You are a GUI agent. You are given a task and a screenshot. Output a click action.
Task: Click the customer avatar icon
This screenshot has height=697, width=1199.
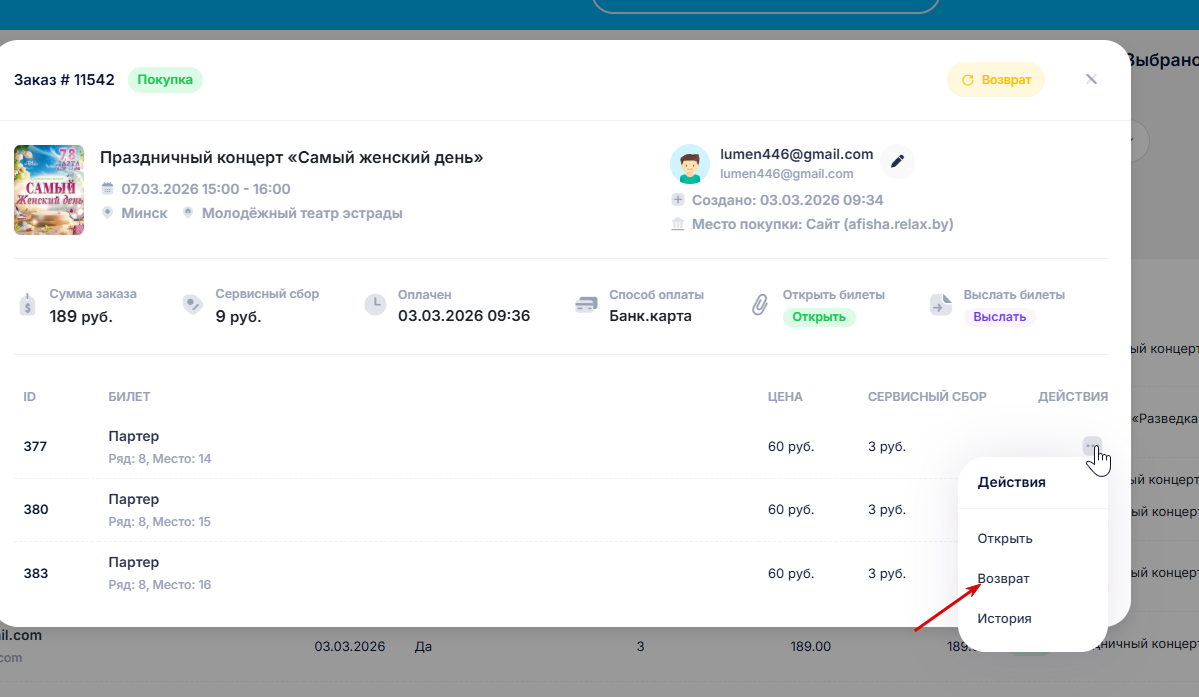[690, 164]
